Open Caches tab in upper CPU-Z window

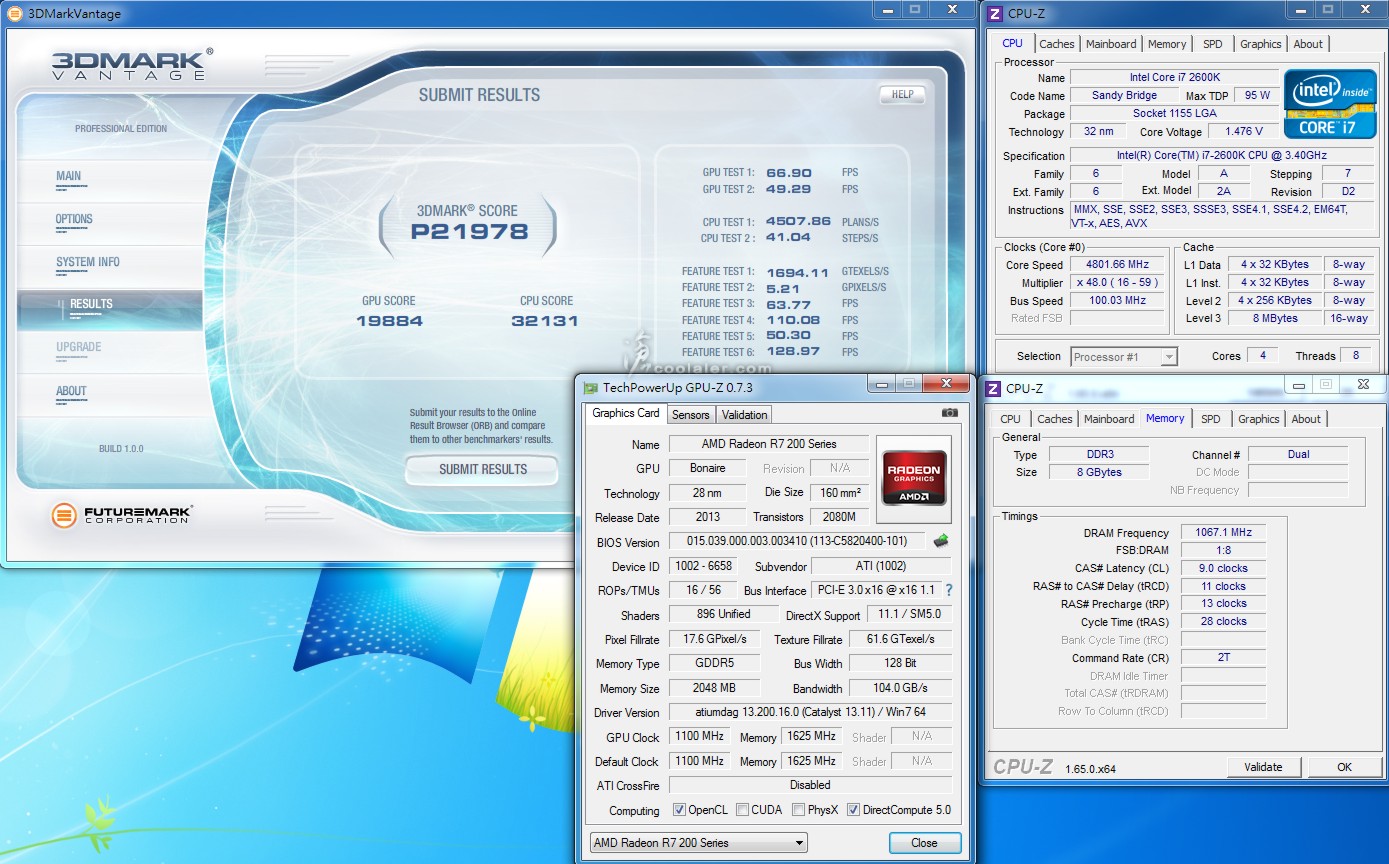click(1056, 44)
